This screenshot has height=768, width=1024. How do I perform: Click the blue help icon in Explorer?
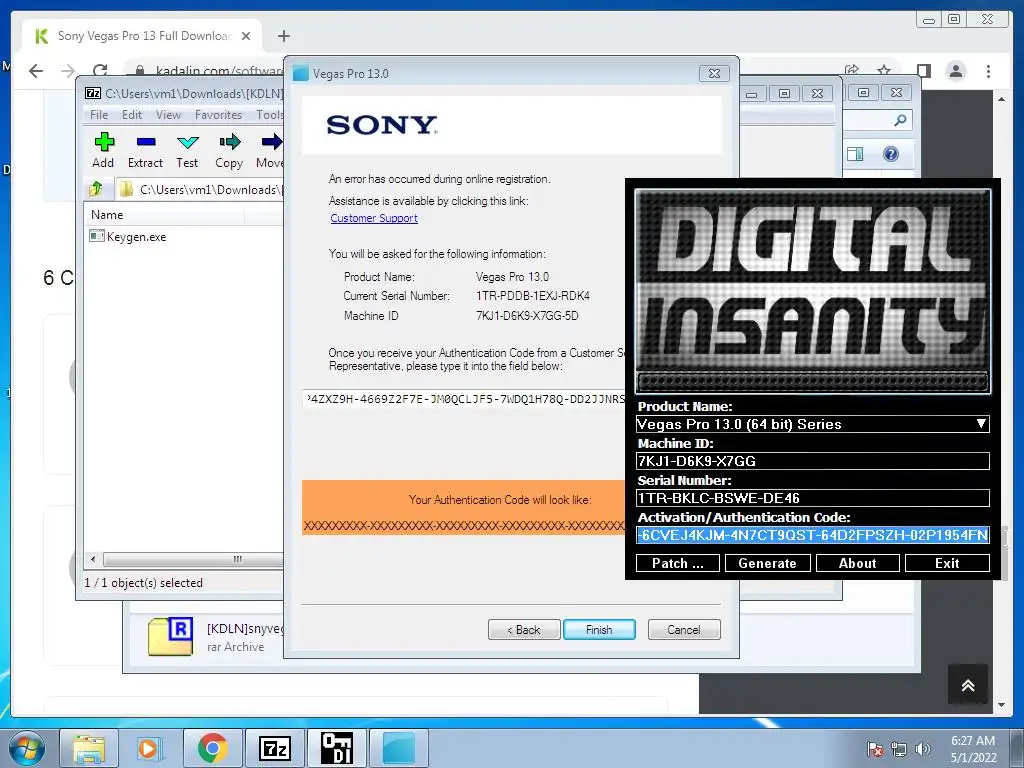coord(891,154)
